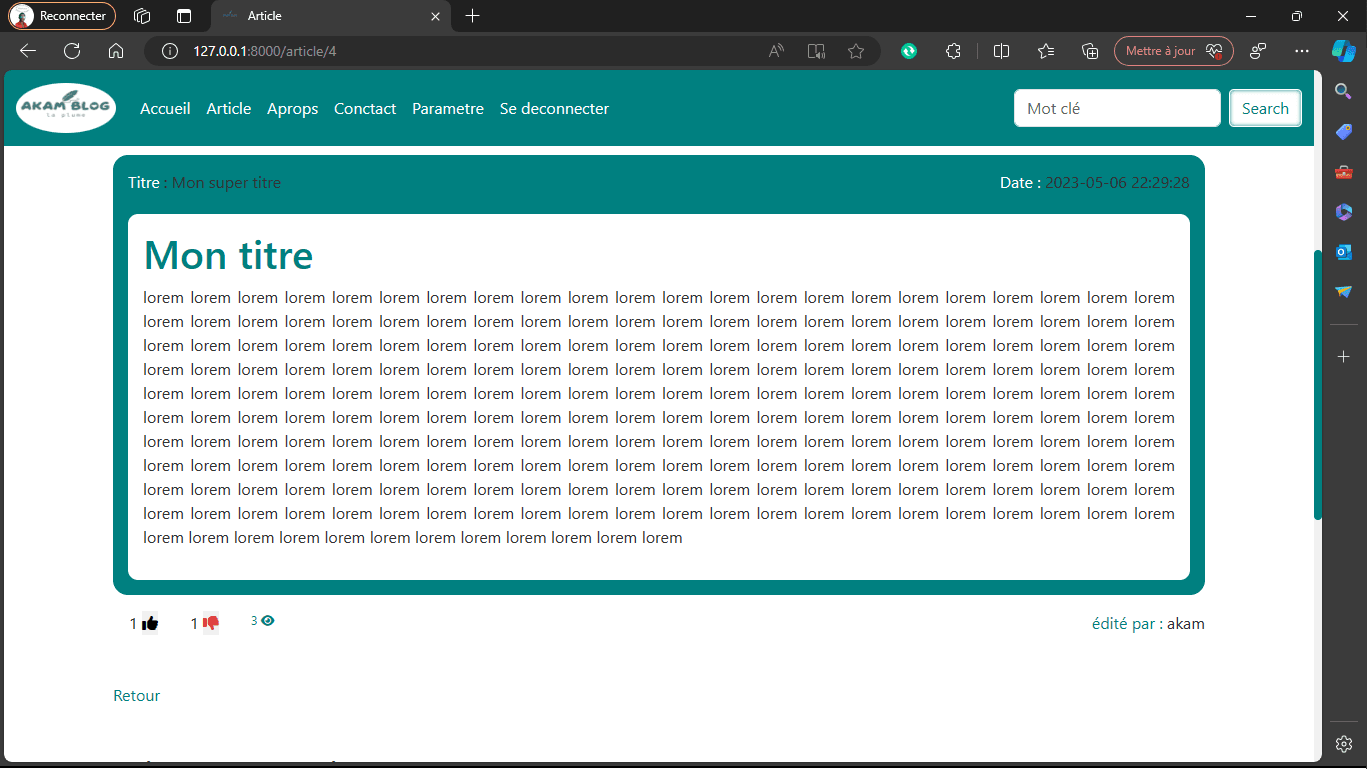Screen dimensions: 1367x769
Task: Open a new browser tab
Action: [x=473, y=16]
